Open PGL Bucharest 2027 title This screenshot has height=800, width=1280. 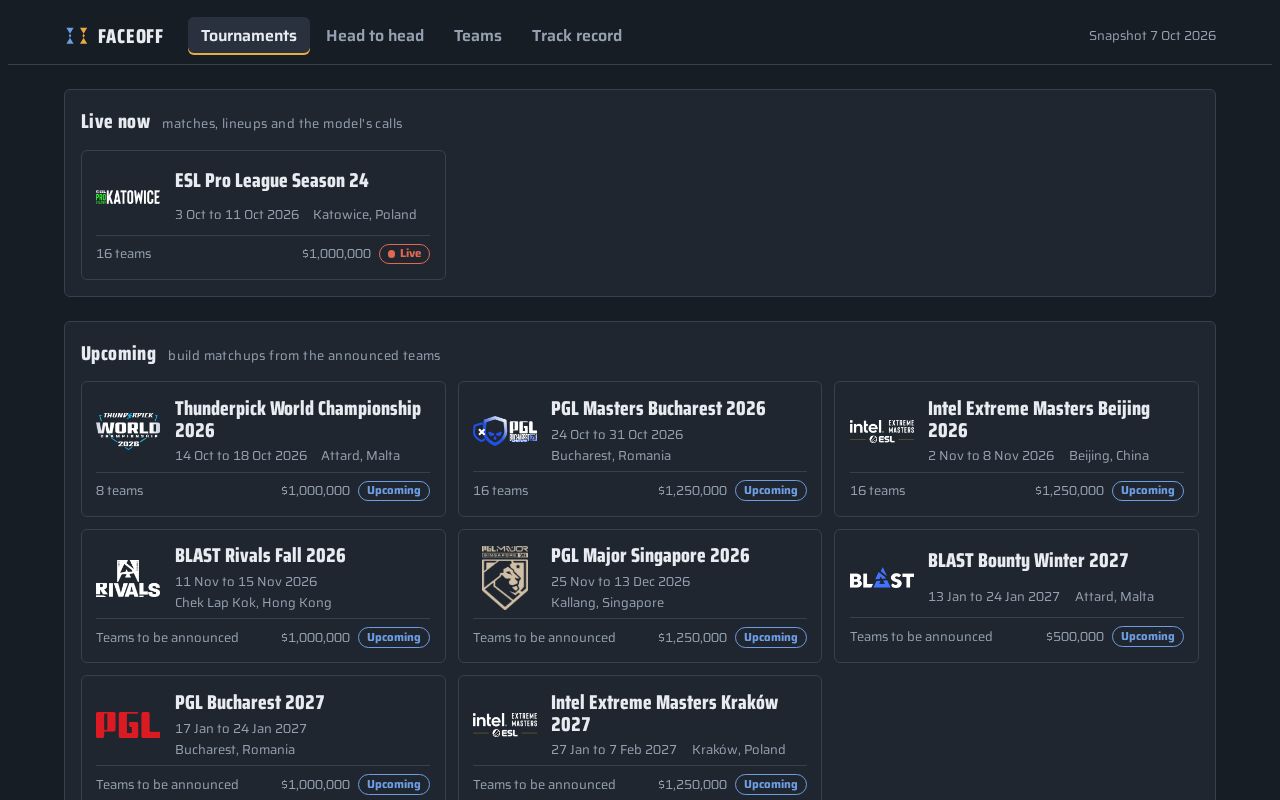[x=250, y=702]
